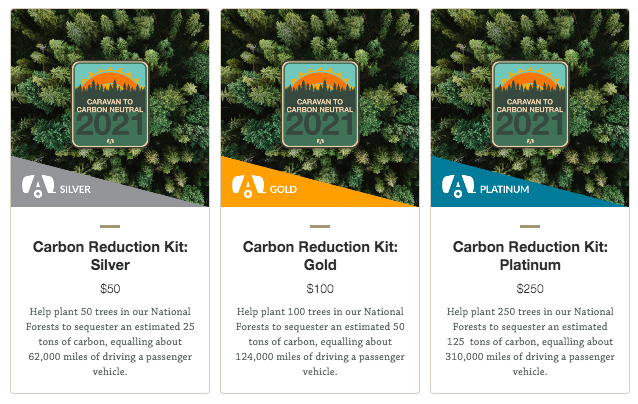Select the $100 price on Gold kit

(320, 289)
